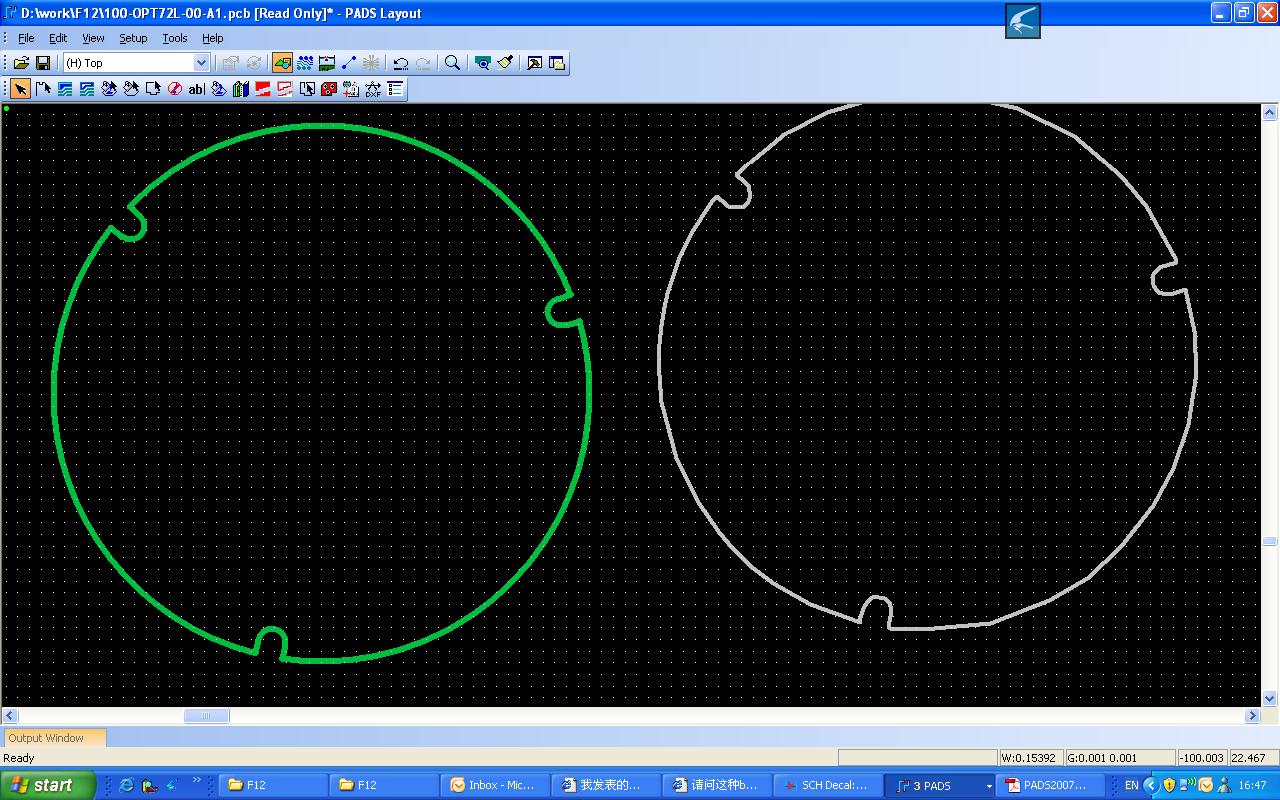Click the Board view icon
Viewport: 1280px width, 800px height.
click(x=483, y=63)
